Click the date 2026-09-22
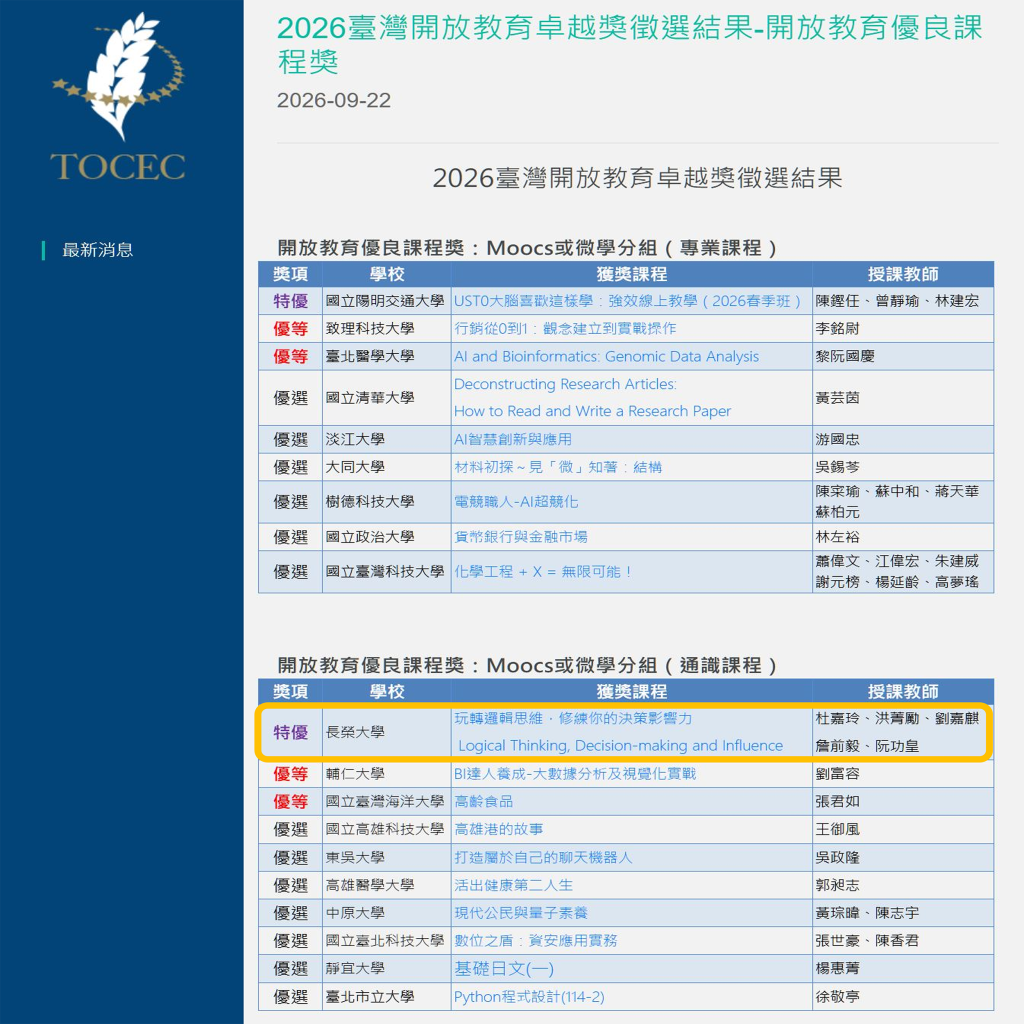Viewport: 1024px width, 1024px height. (x=334, y=100)
